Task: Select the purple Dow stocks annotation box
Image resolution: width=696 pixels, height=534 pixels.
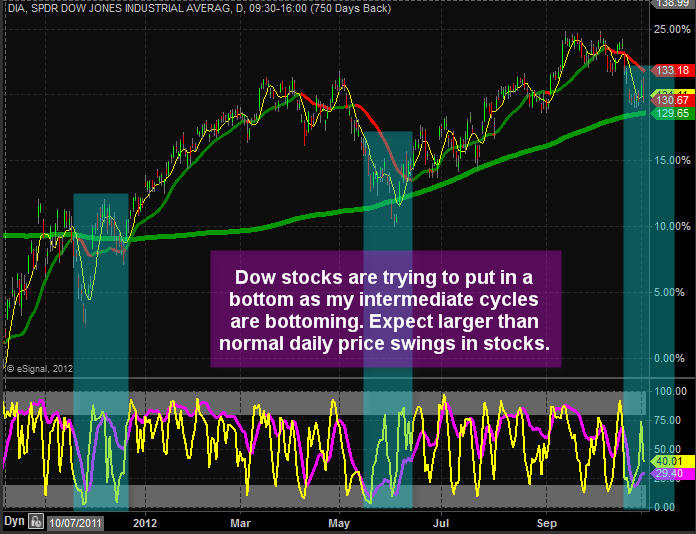Action: pos(386,309)
